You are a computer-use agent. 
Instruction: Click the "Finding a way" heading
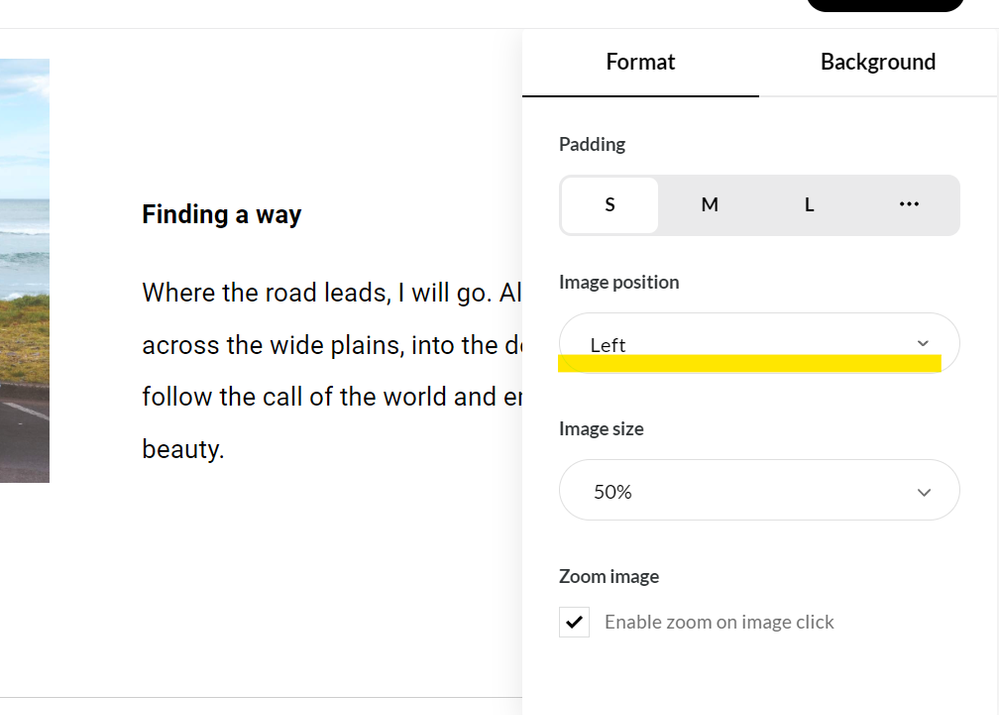point(221,214)
